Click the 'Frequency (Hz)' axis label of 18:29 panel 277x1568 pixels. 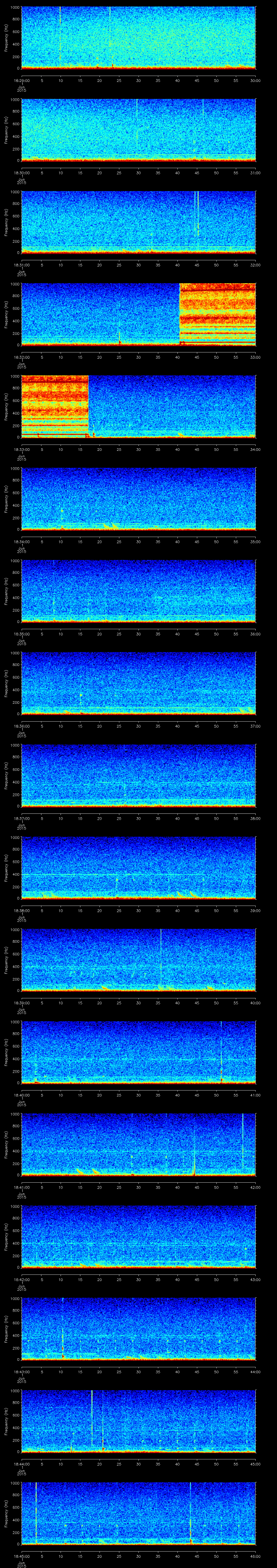[6, 38]
